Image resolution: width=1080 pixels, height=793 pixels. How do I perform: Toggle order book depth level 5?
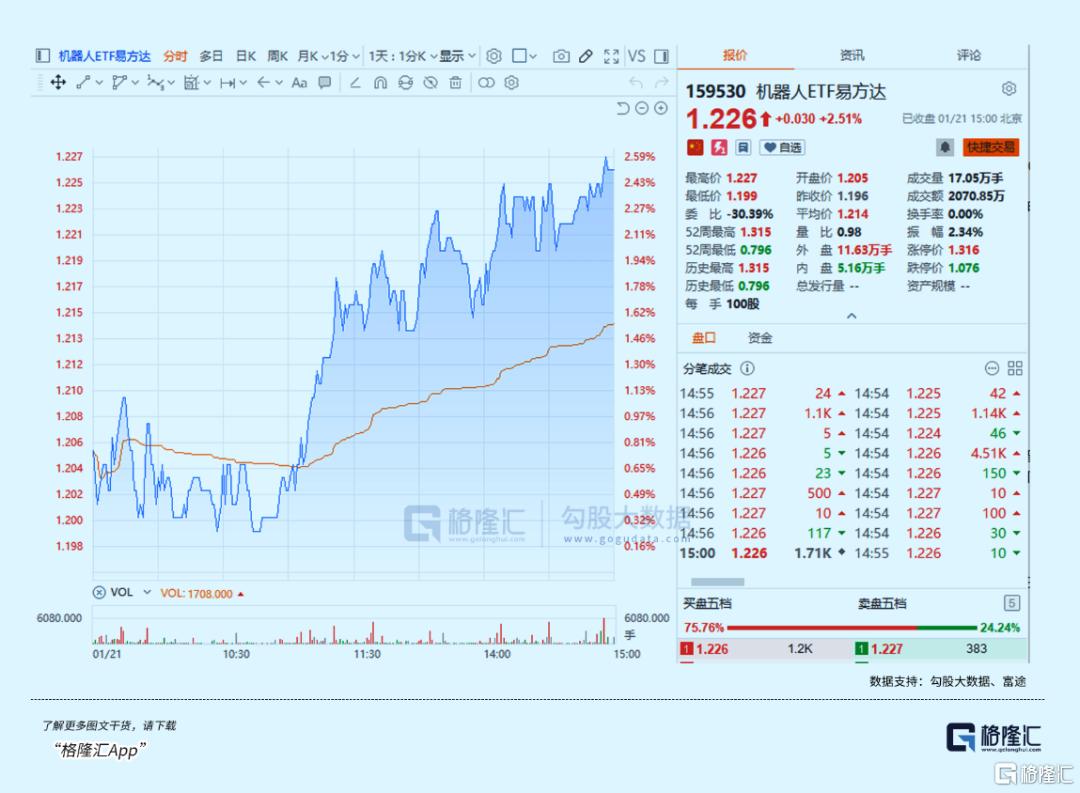point(1012,604)
